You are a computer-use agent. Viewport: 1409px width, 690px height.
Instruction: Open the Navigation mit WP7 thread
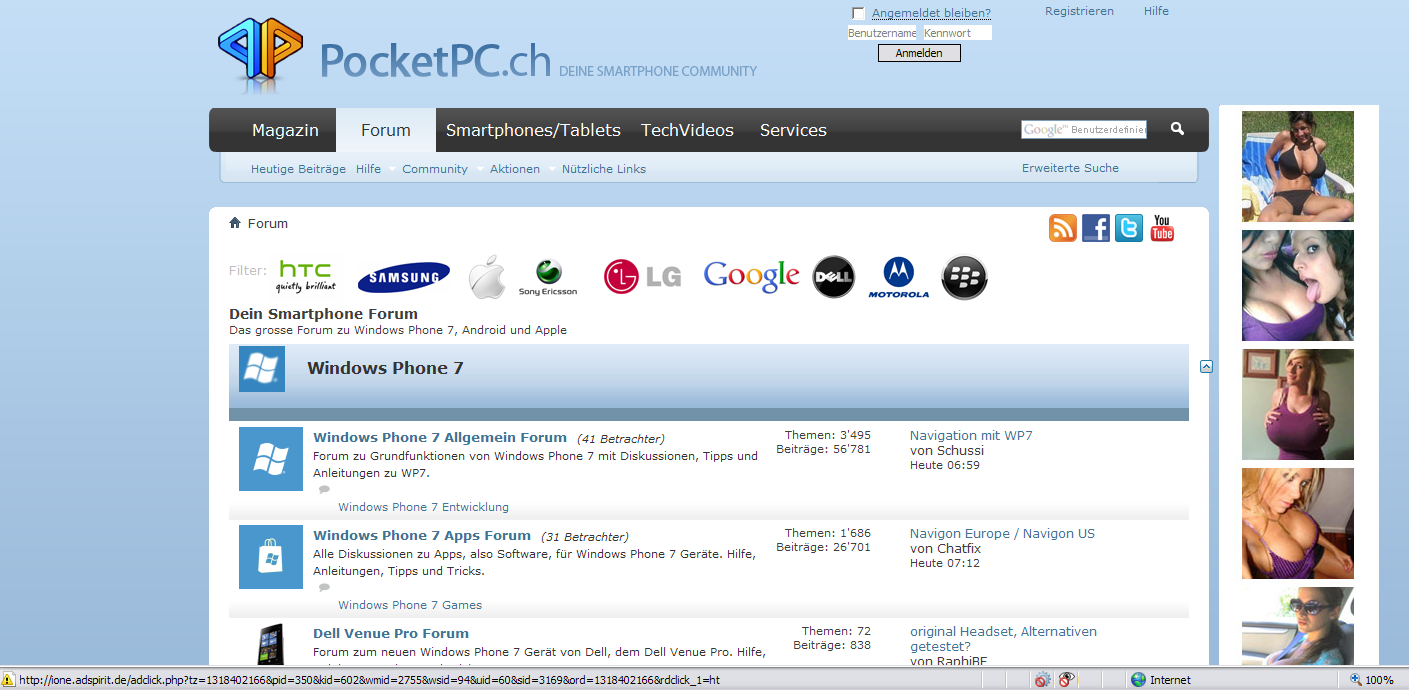971,435
